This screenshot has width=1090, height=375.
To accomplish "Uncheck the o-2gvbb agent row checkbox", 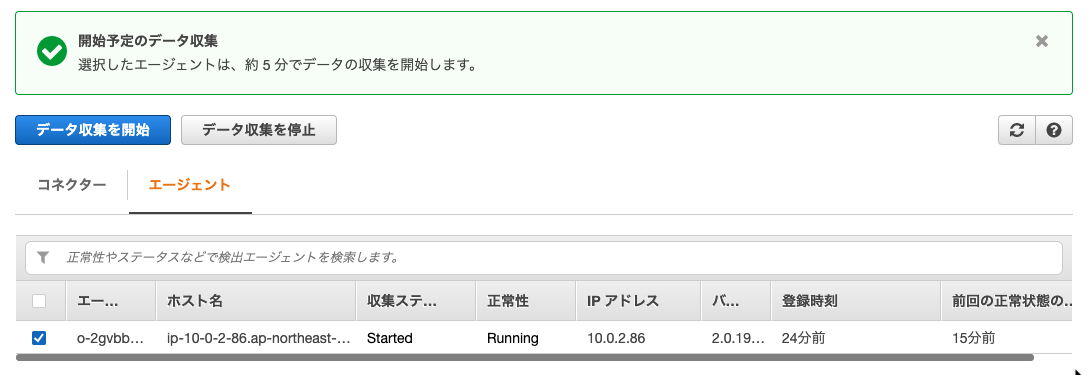I will click(39, 338).
